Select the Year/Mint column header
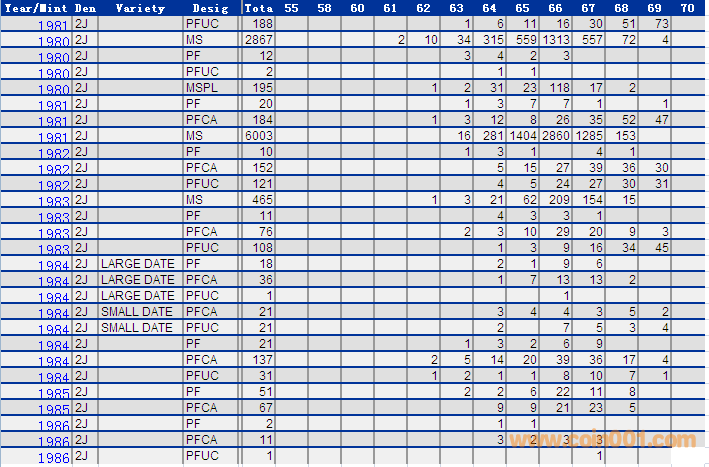 tap(35, 7)
